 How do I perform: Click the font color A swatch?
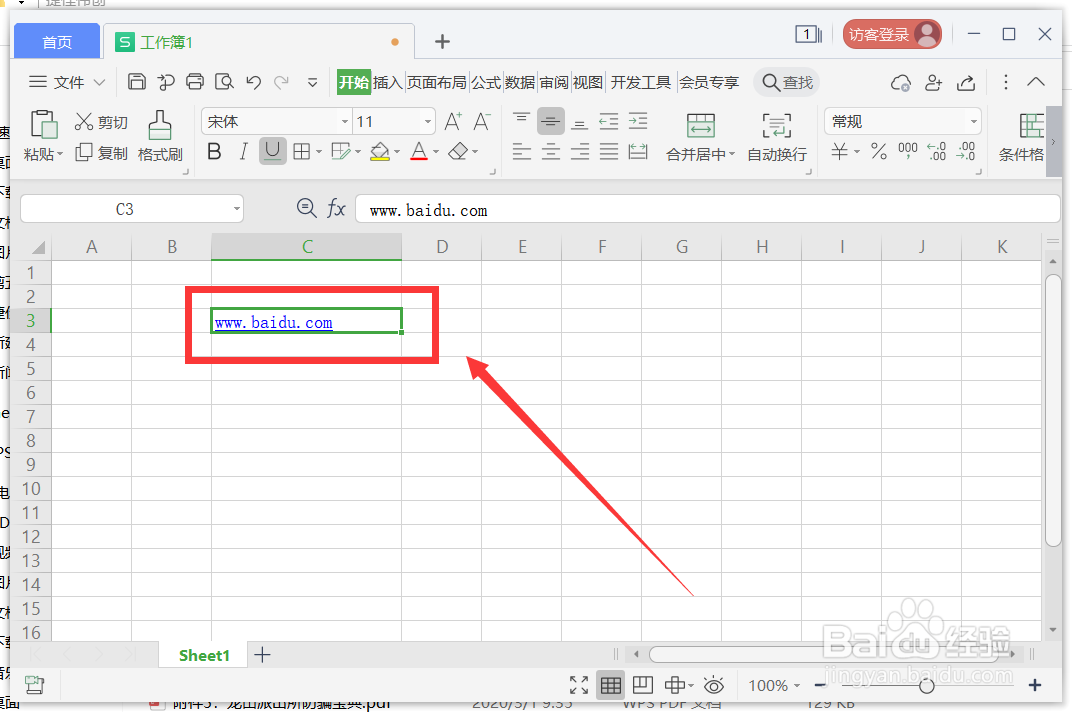(419, 152)
